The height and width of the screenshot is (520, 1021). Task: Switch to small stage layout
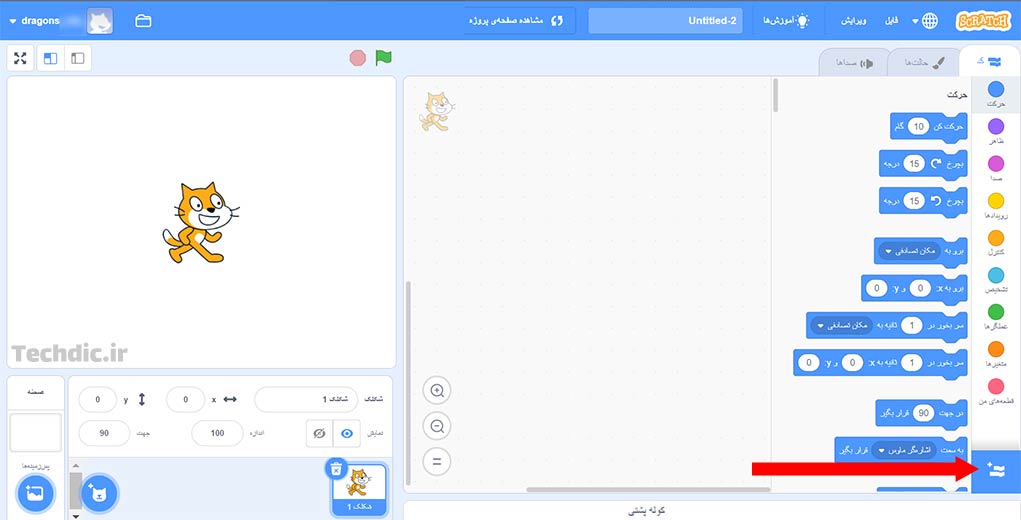pyautogui.click(x=77, y=58)
